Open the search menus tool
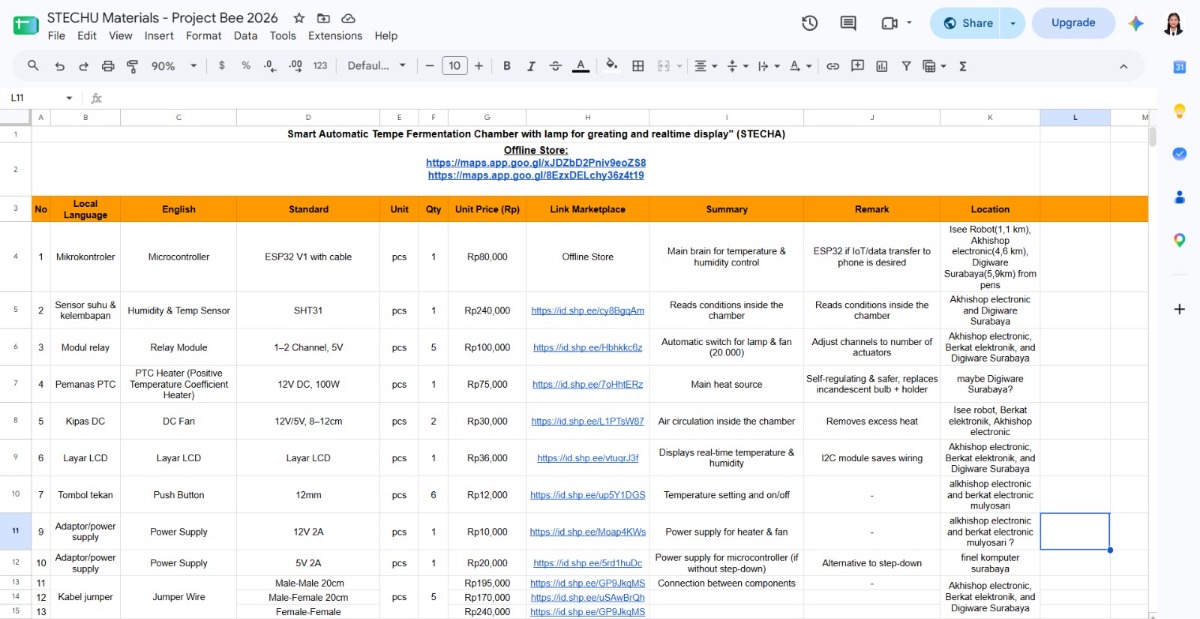The width and height of the screenshot is (1200, 619). tap(33, 66)
